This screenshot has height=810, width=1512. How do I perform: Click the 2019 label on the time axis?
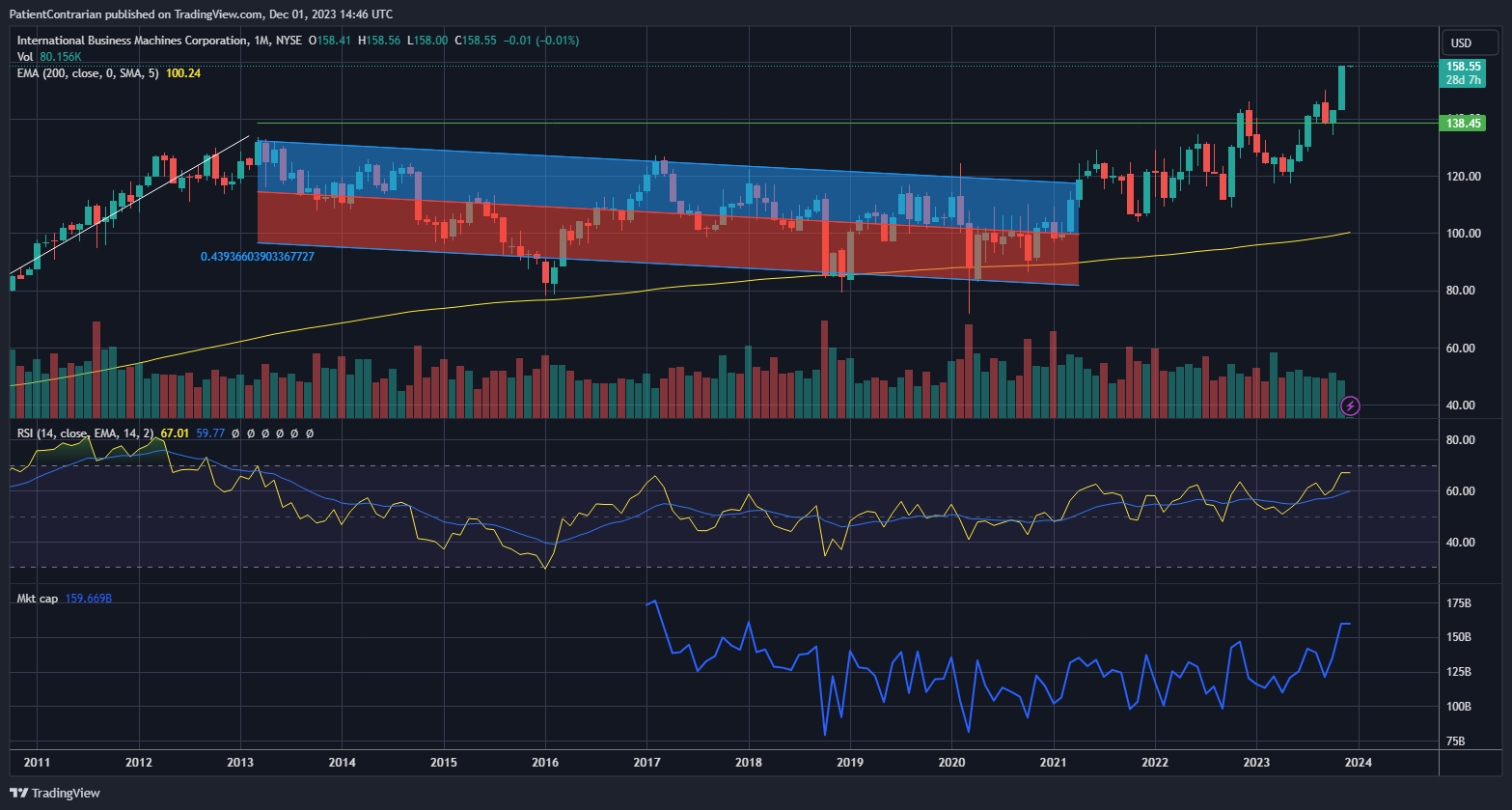coord(850,763)
